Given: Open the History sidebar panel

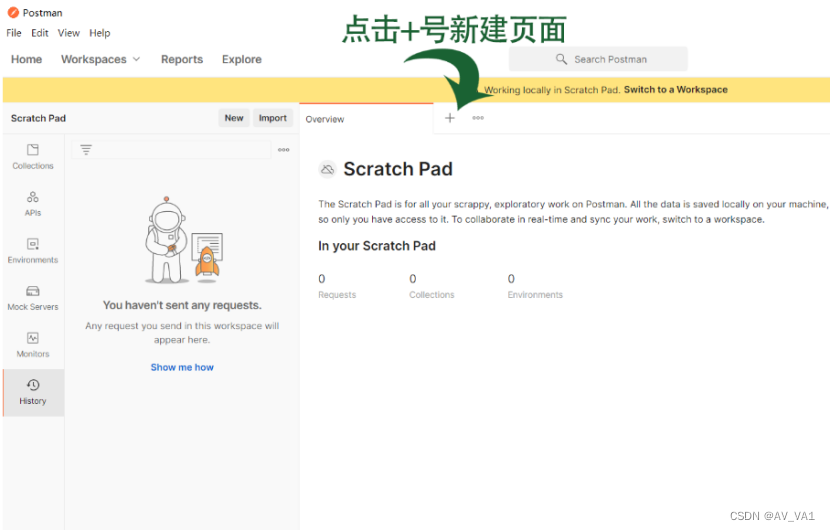Looking at the screenshot, I should [33, 392].
